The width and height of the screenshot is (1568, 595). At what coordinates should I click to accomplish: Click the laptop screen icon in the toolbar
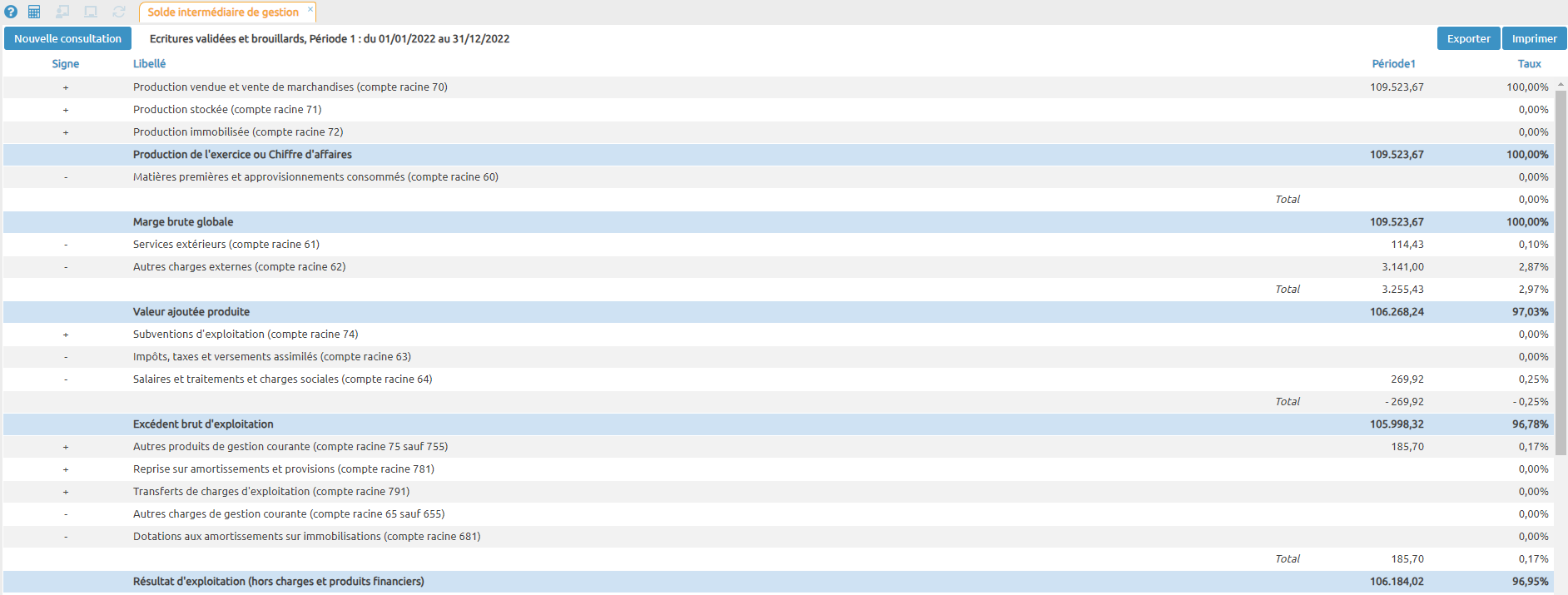[91, 12]
